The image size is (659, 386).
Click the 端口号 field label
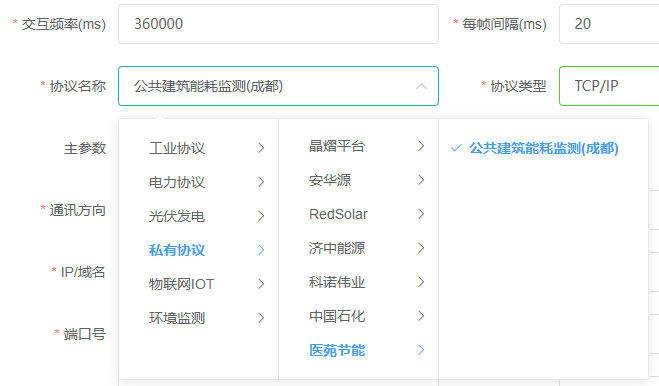point(84,334)
